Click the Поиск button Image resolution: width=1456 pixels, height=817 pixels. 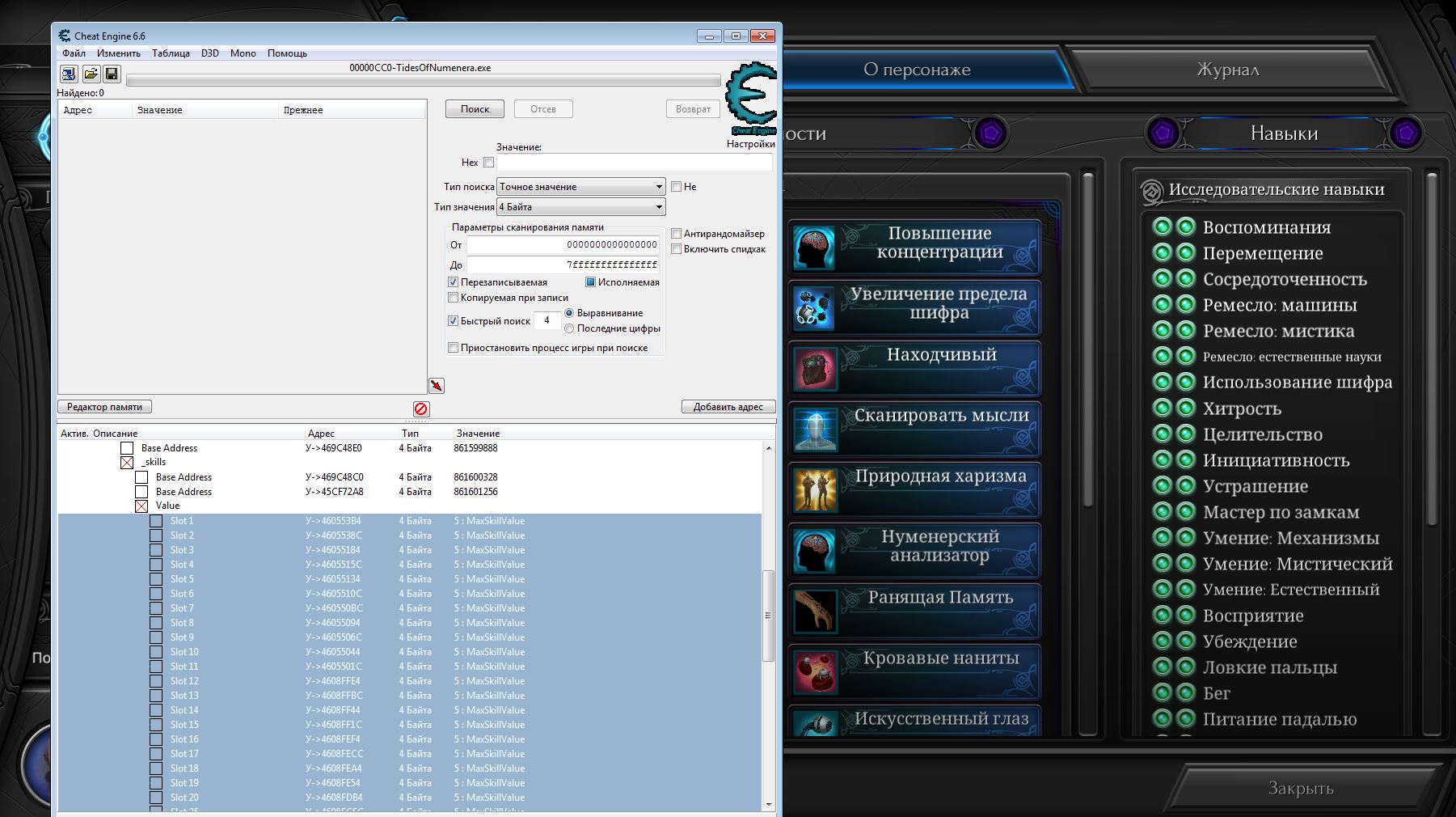(475, 109)
